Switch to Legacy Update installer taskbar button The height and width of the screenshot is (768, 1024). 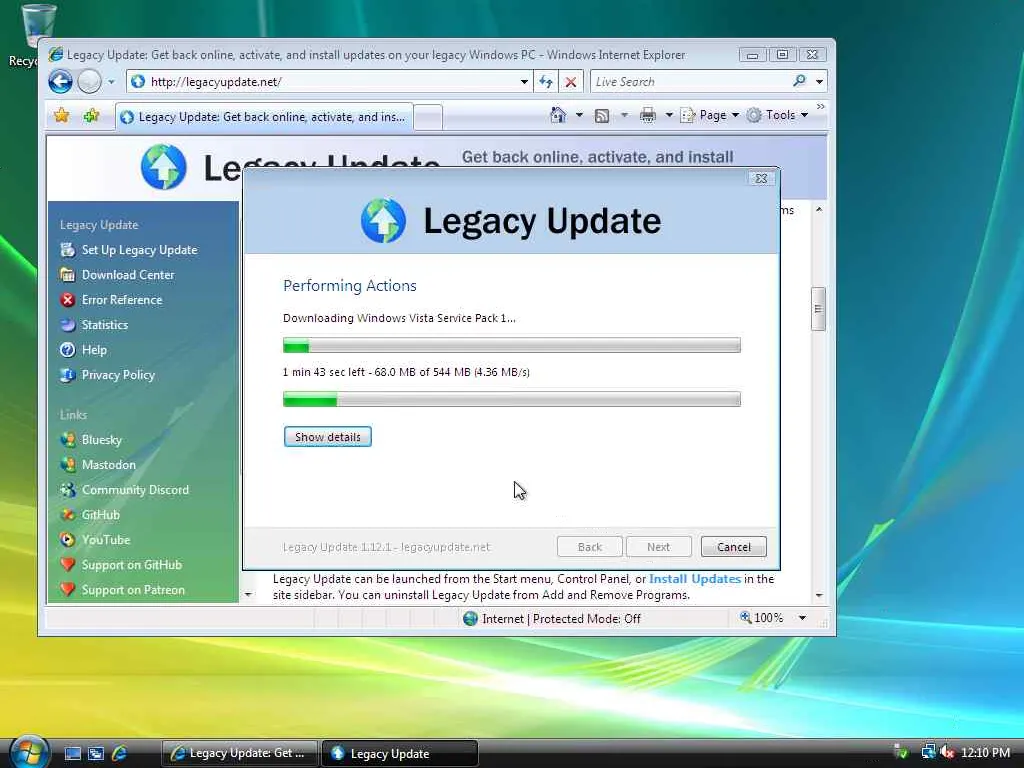click(400, 753)
